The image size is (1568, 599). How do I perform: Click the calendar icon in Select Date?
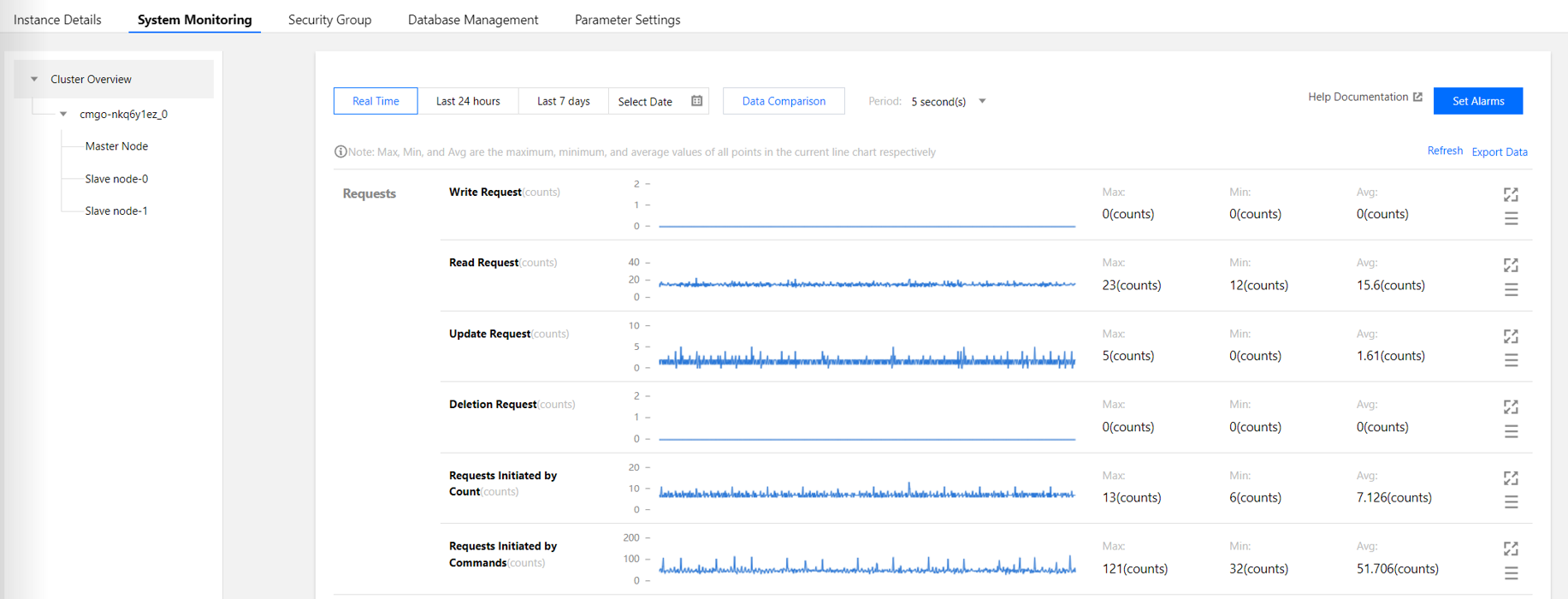(x=696, y=101)
